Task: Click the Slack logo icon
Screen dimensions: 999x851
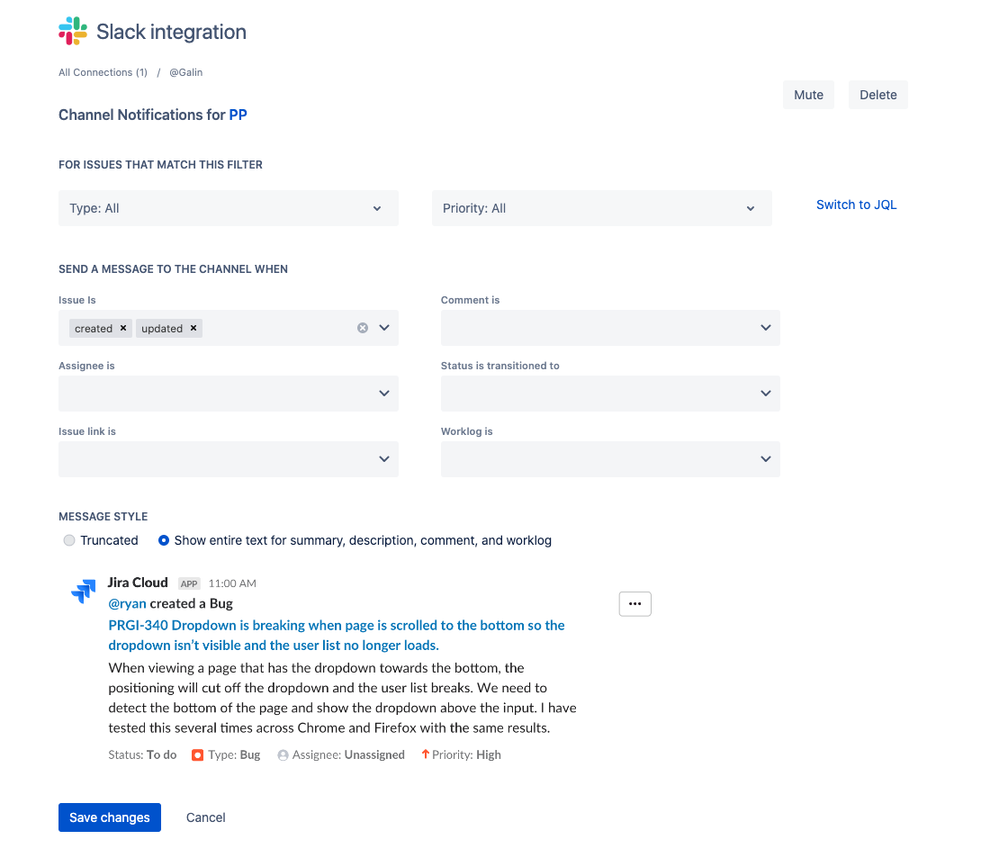Action: pos(73,31)
